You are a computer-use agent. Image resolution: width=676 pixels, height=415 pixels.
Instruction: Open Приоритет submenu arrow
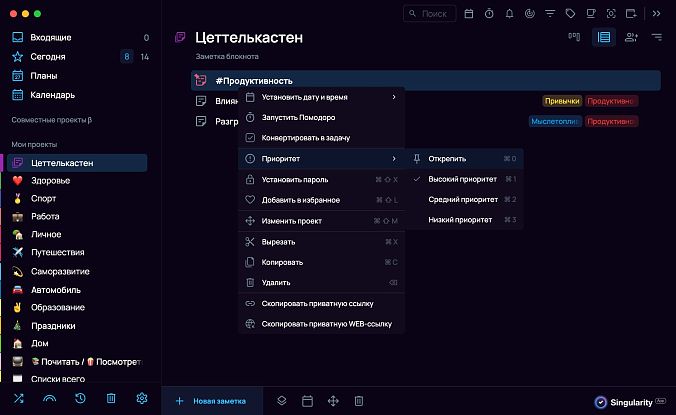point(394,159)
